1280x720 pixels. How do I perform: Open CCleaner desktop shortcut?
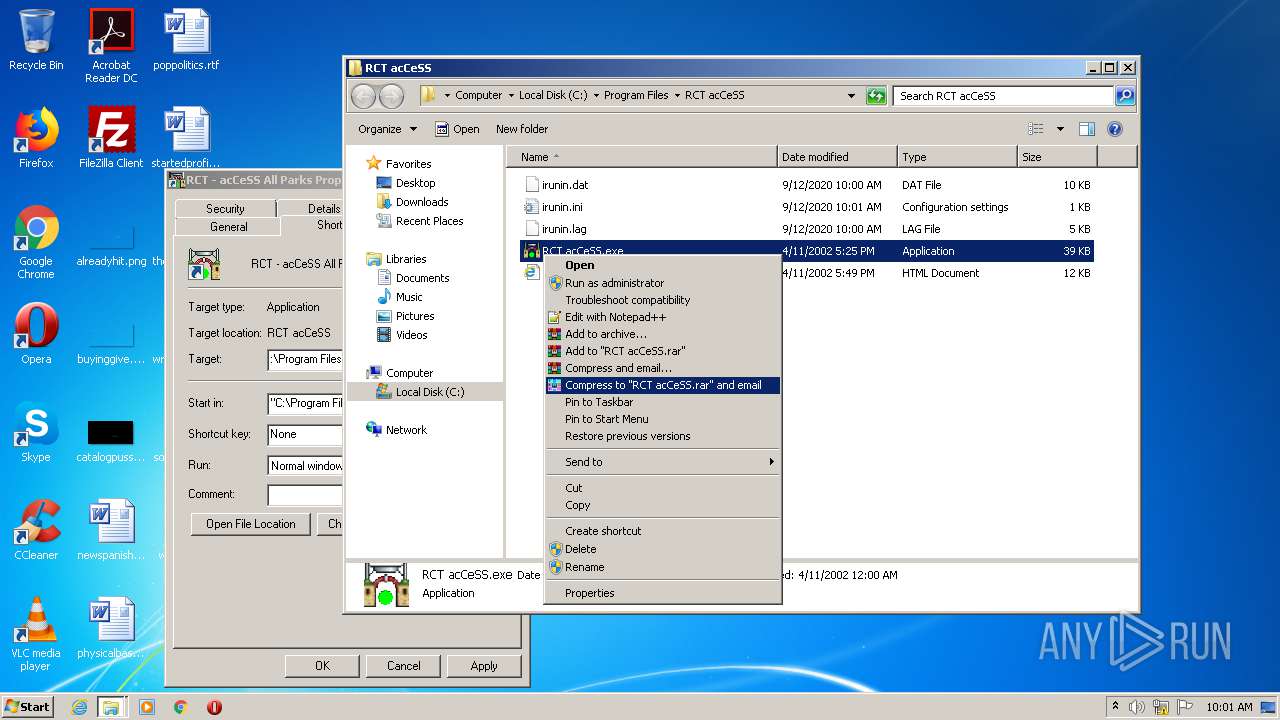click(x=36, y=530)
